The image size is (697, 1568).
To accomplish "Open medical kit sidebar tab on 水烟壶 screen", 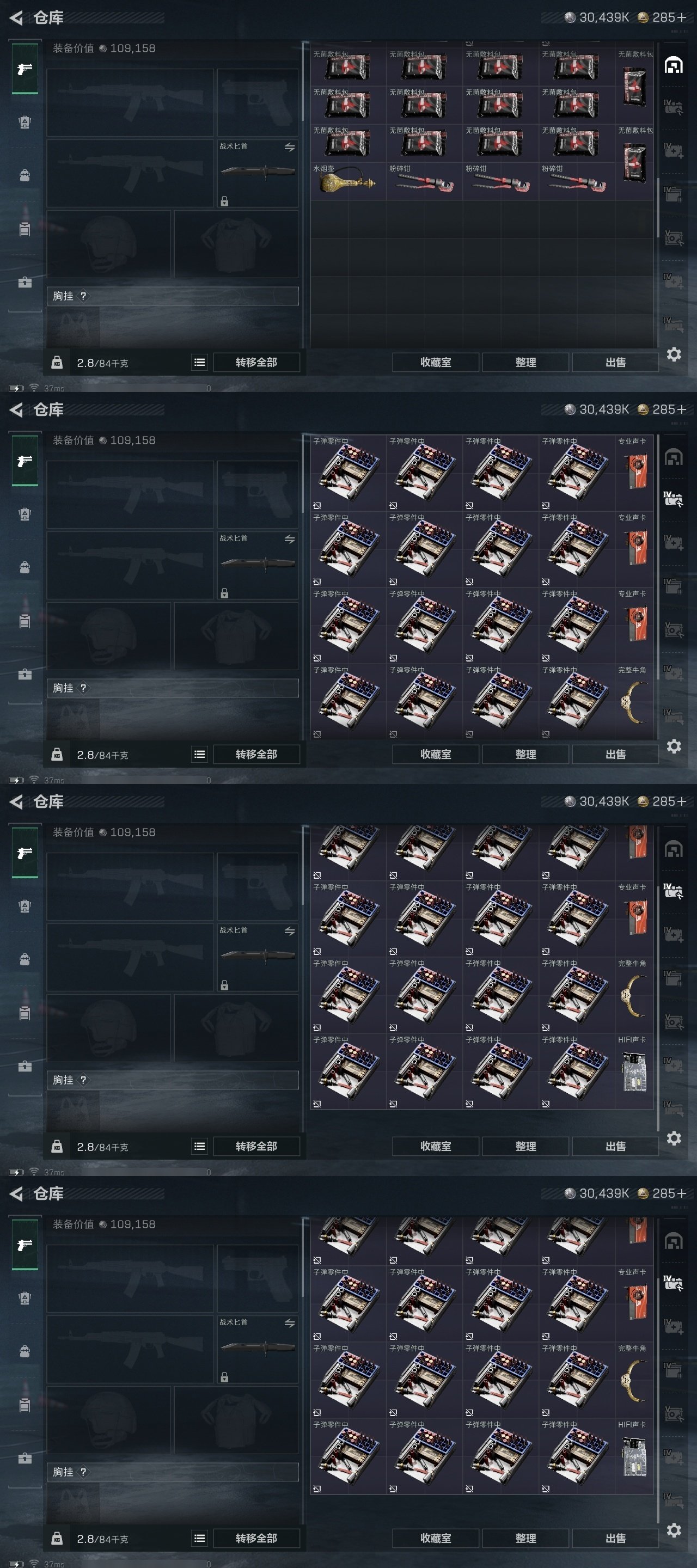I will point(25,283).
